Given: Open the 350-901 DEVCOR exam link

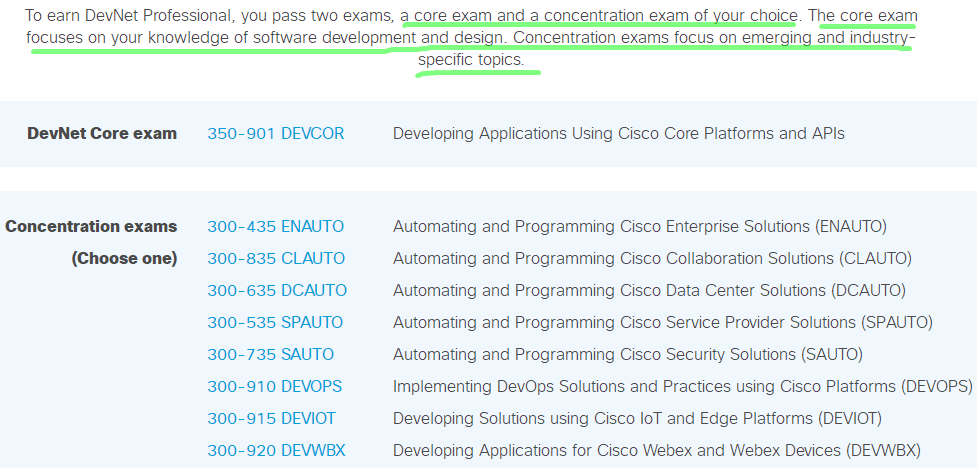Looking at the screenshot, I should [x=275, y=133].
